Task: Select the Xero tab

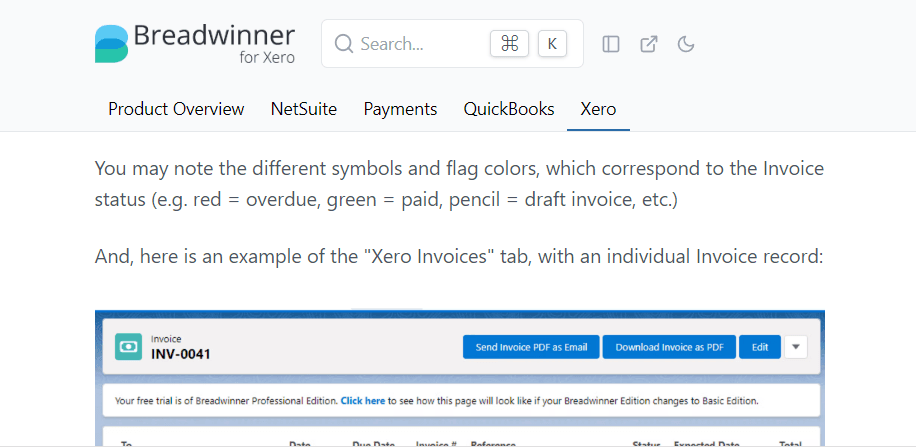Action: [598, 109]
